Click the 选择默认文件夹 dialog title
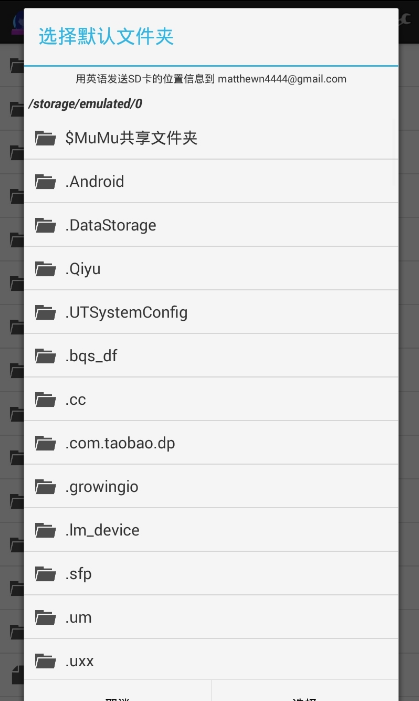 pyautogui.click(x=106, y=36)
